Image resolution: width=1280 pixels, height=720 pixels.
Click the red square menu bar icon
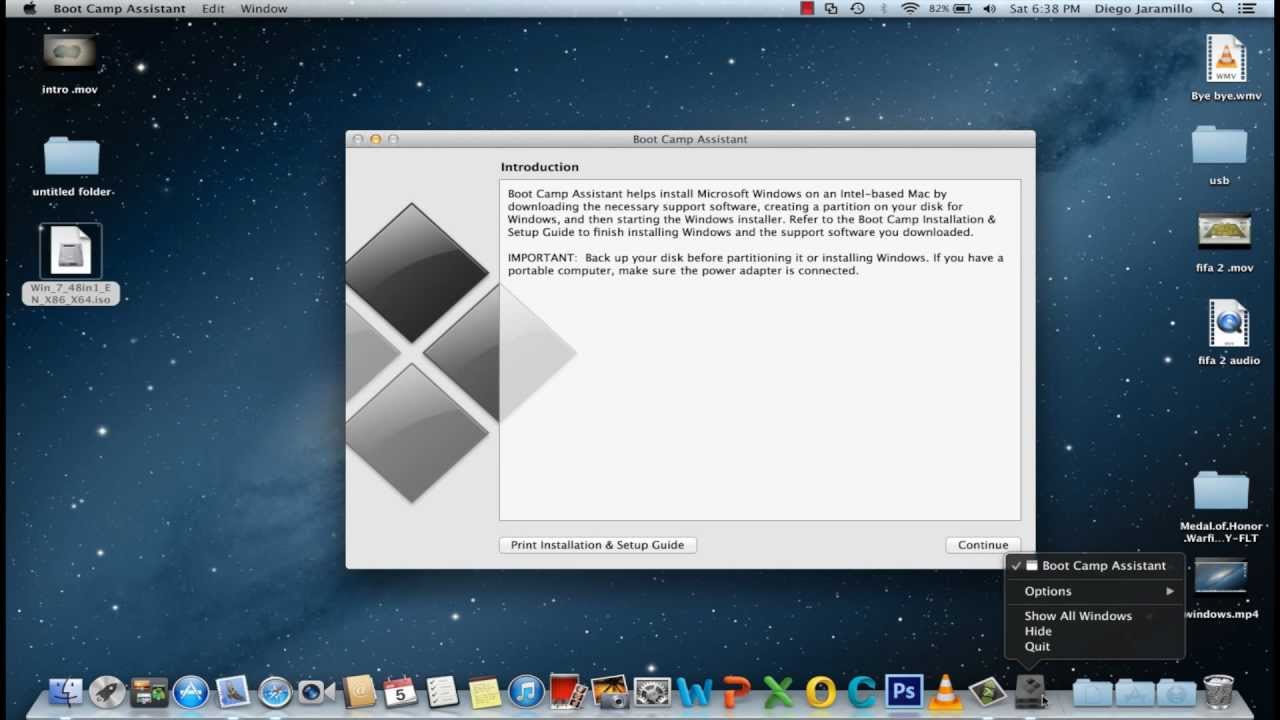point(808,8)
